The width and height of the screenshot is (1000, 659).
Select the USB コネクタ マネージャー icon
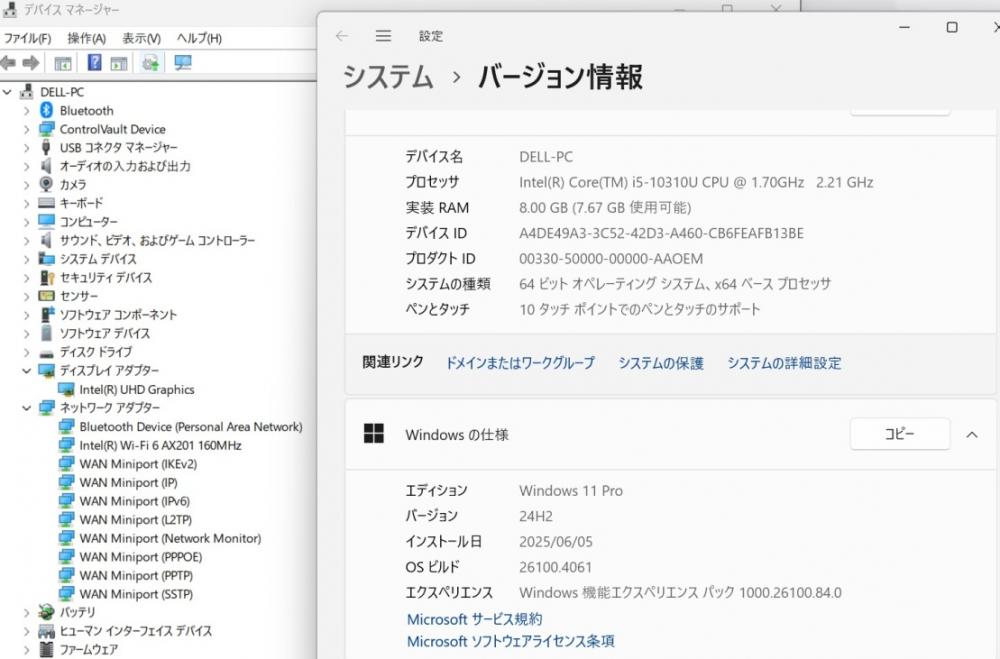[x=46, y=147]
